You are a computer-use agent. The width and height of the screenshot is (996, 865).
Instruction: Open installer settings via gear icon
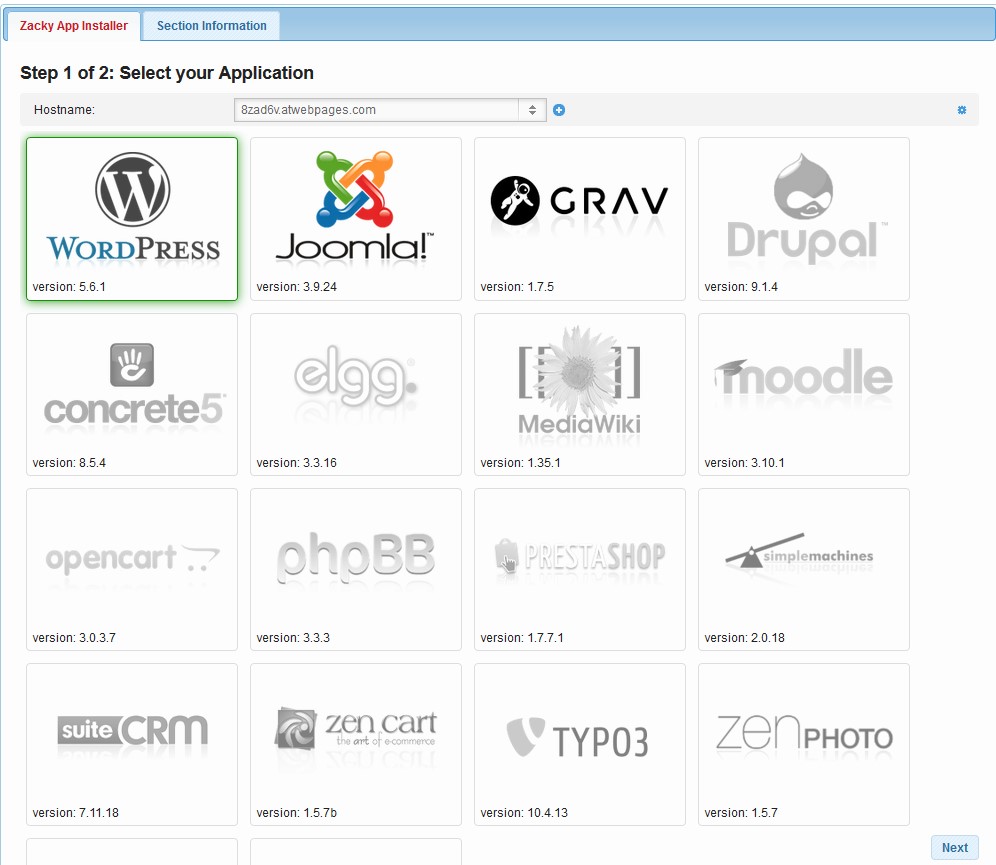point(962,110)
